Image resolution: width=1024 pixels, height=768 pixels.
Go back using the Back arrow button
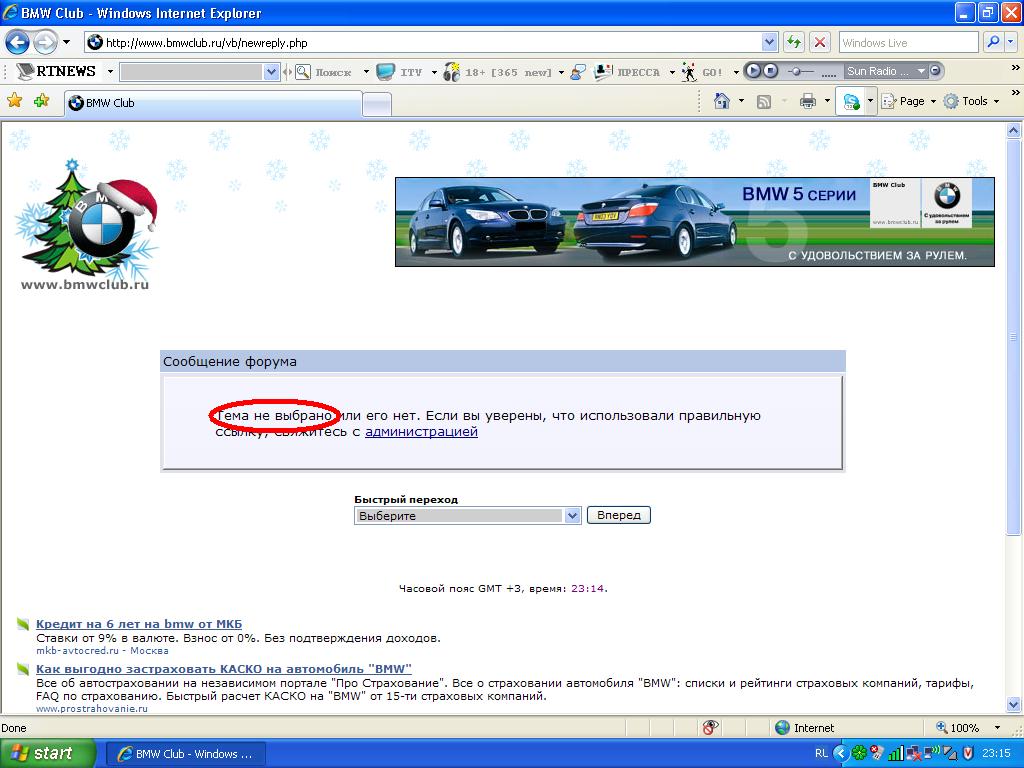tap(18, 43)
